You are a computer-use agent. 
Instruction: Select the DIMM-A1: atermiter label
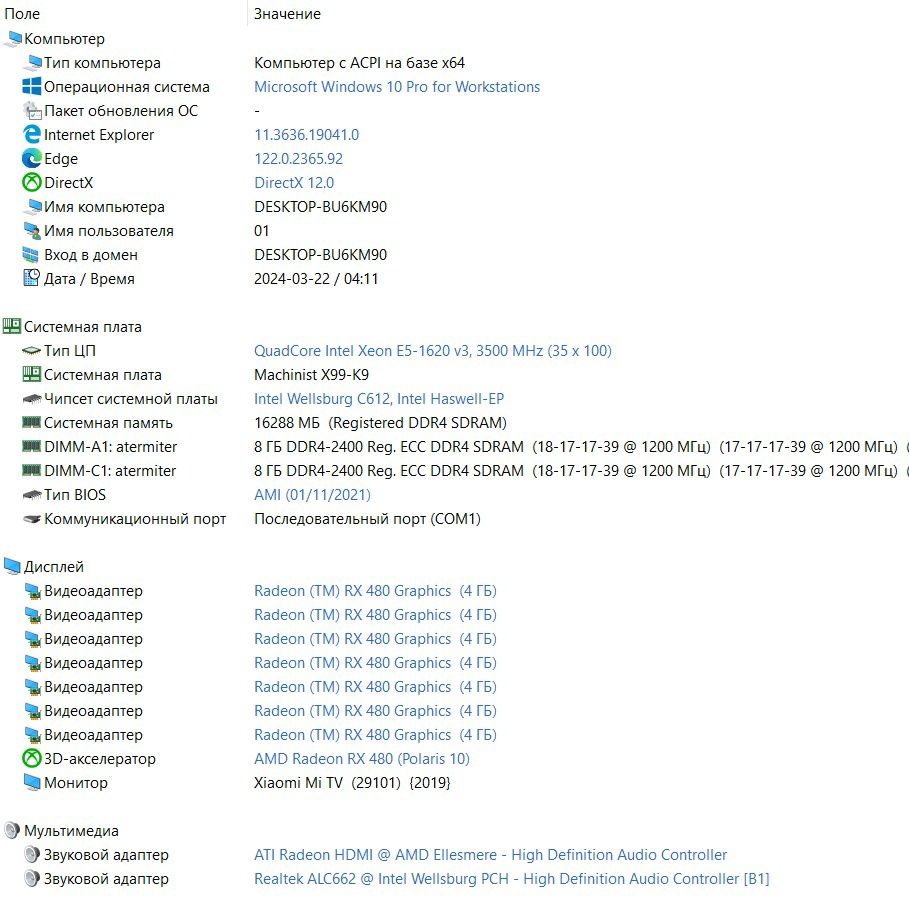(110, 446)
